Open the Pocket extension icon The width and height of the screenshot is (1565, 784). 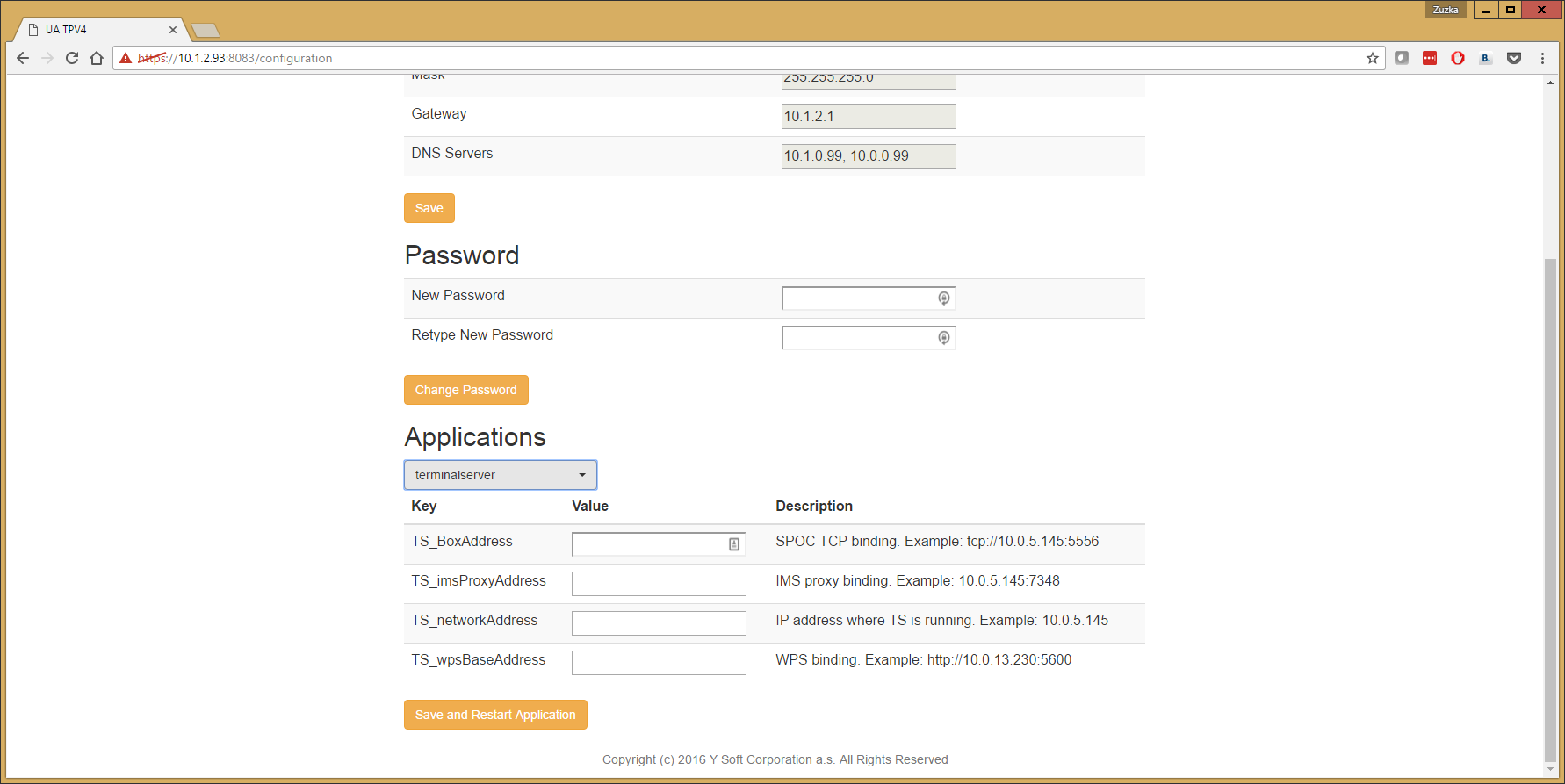coord(1514,58)
